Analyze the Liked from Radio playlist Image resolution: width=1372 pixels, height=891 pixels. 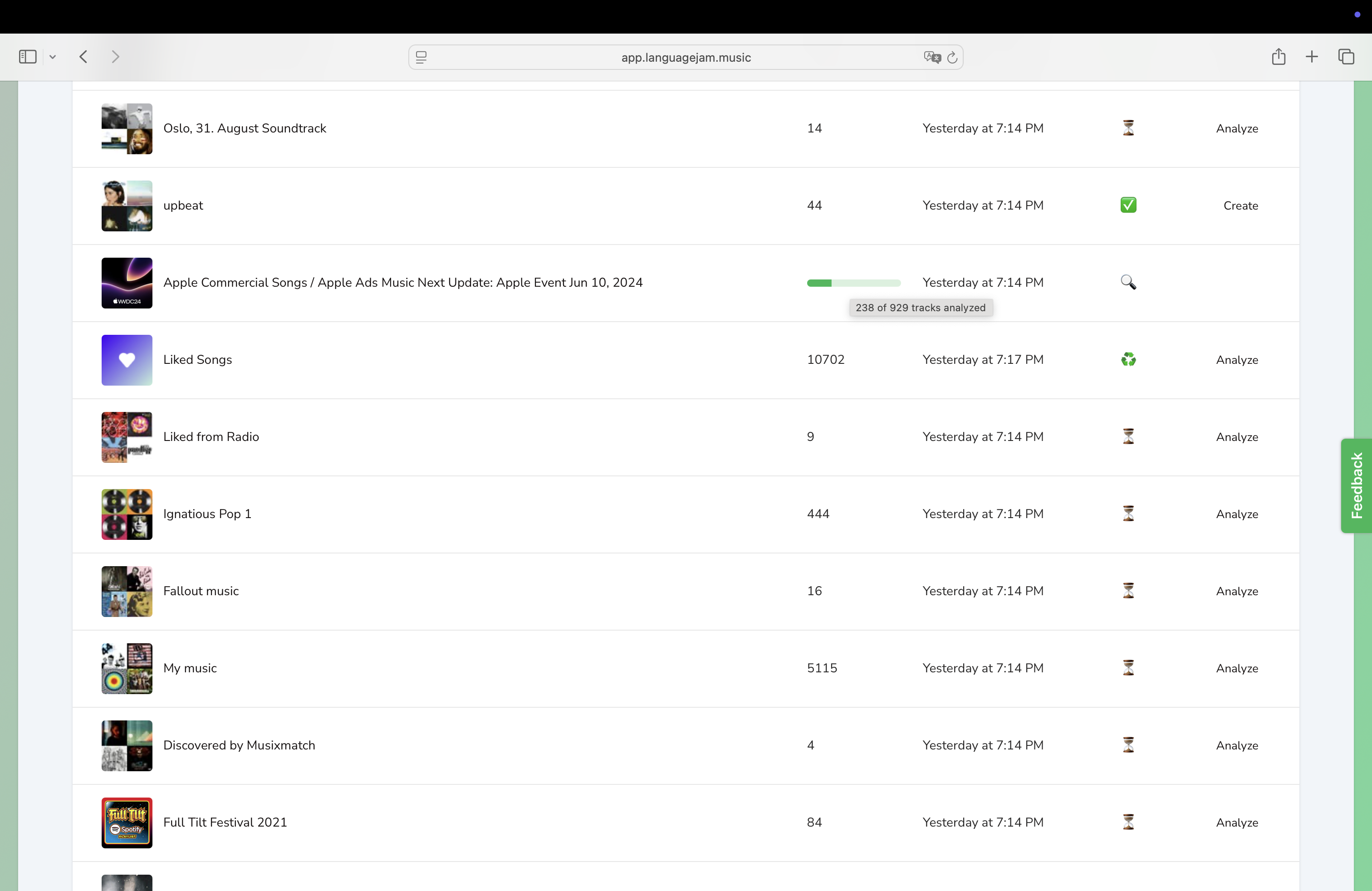point(1237,437)
